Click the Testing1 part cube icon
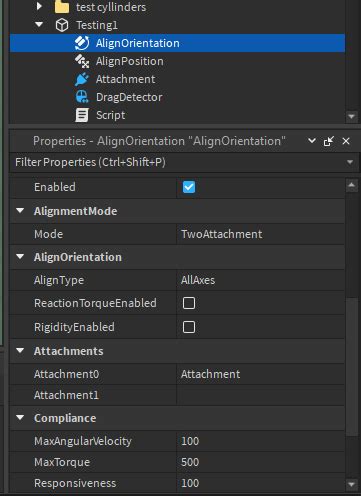This screenshot has height=496, width=361. [x=62, y=25]
